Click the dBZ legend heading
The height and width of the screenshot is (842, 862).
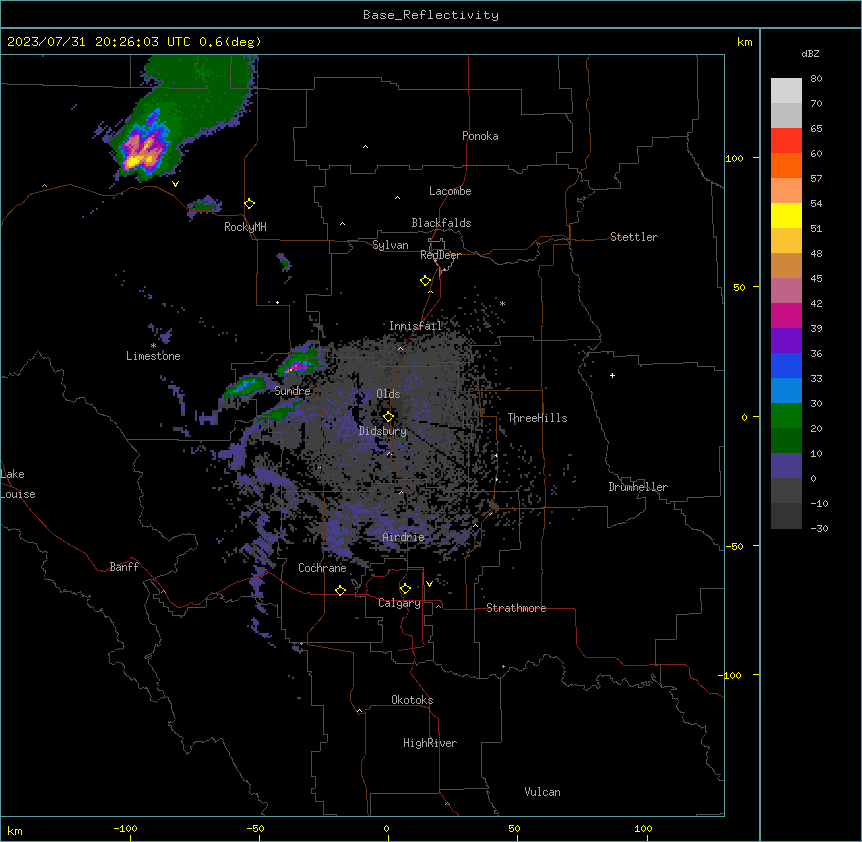pyautogui.click(x=810, y=53)
